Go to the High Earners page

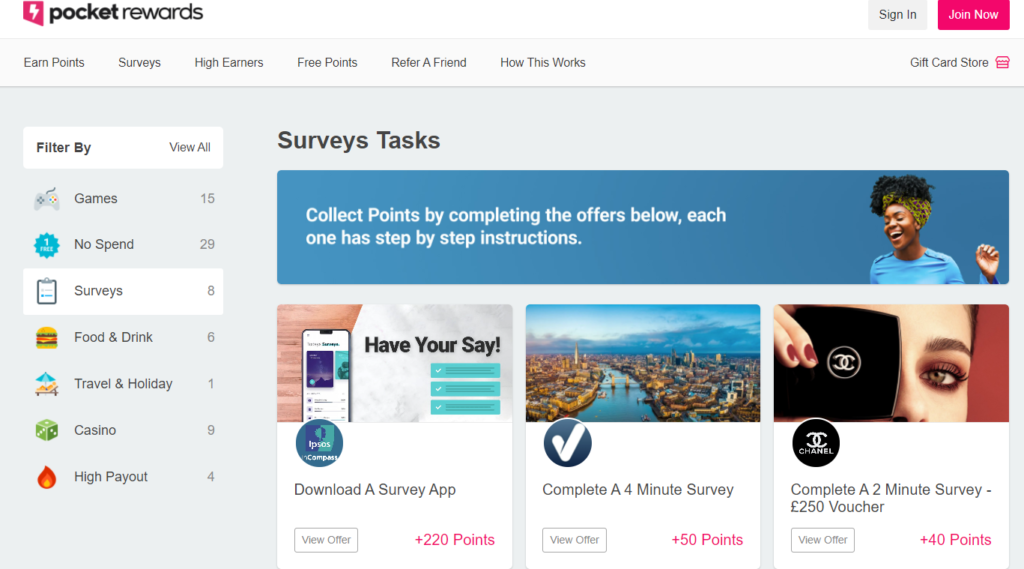click(229, 62)
